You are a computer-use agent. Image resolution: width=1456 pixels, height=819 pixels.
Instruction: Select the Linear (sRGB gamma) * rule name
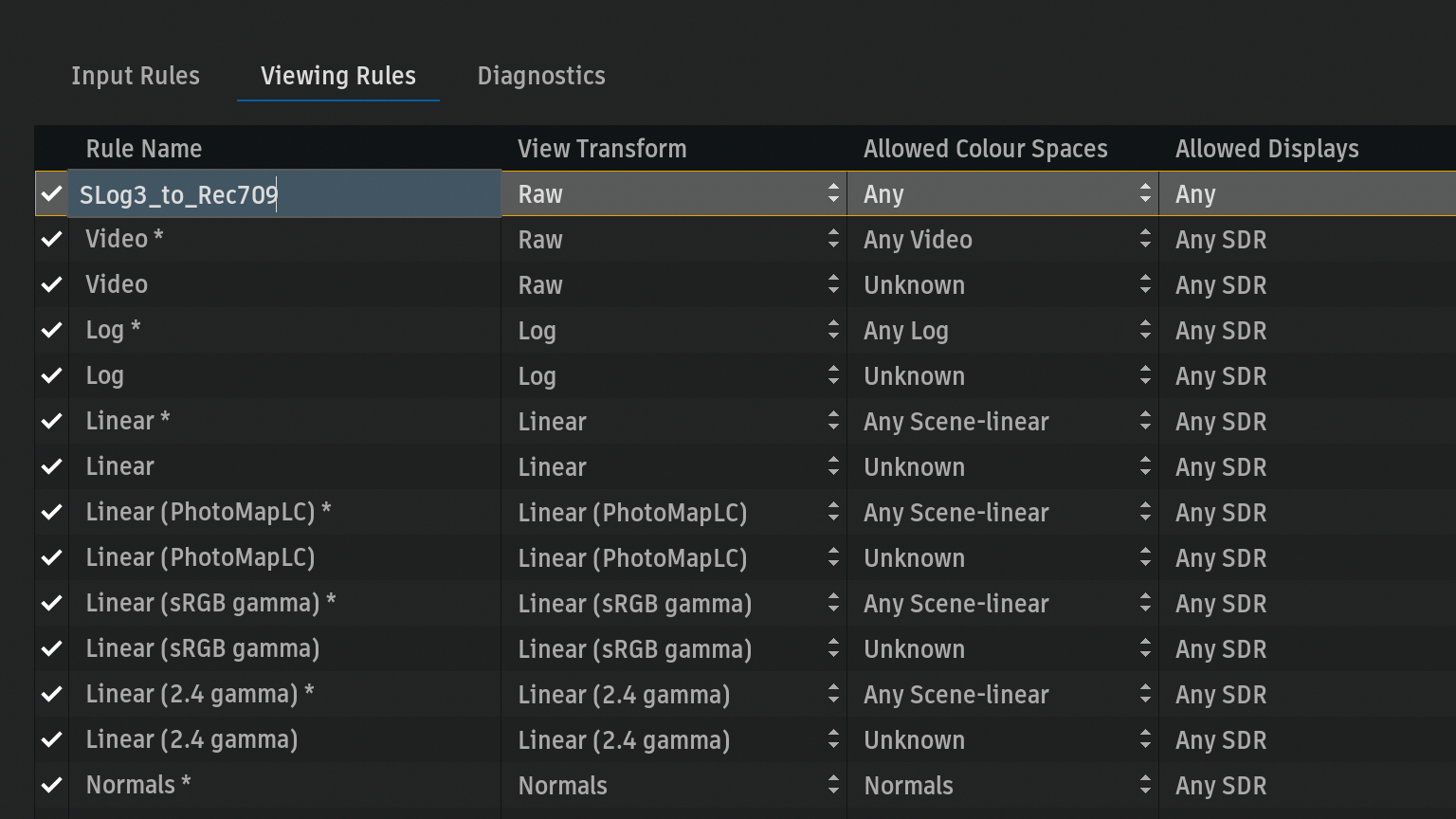click(210, 603)
